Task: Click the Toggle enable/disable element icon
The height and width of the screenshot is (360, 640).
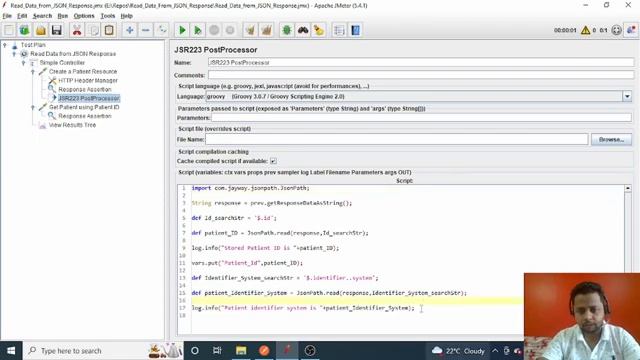Action: click(162, 30)
